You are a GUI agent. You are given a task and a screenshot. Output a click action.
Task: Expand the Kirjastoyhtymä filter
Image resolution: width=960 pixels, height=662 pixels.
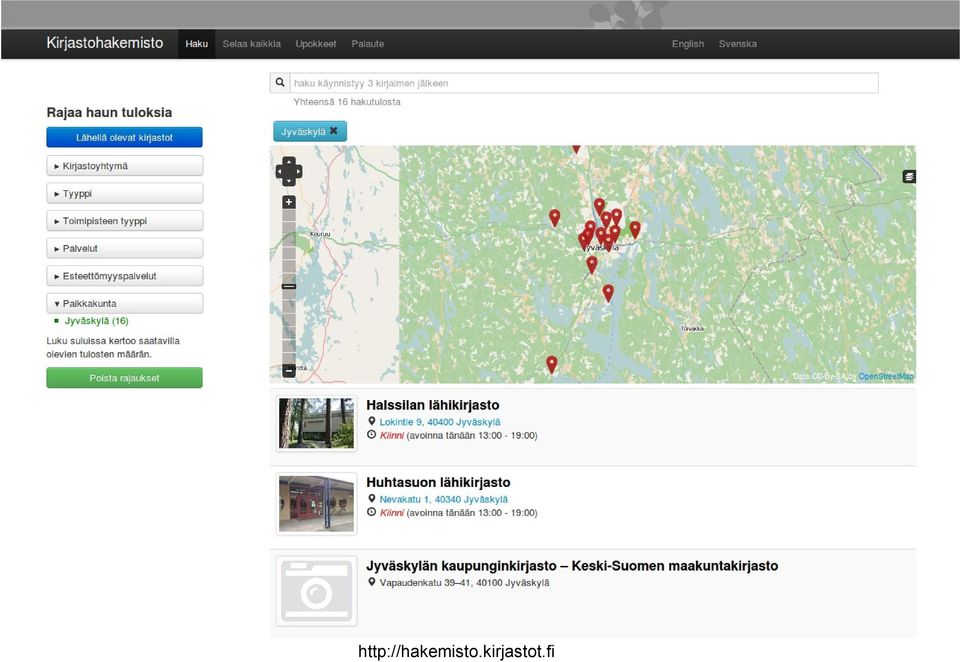(x=125, y=166)
